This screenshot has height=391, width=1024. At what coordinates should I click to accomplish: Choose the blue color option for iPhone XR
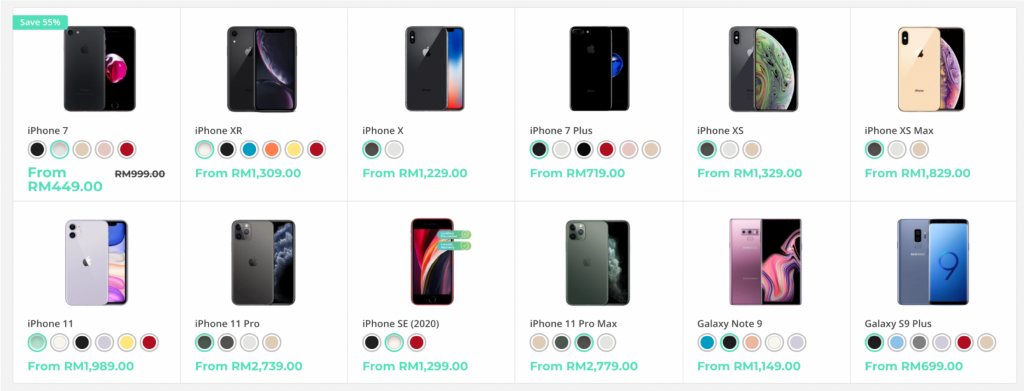(x=249, y=149)
